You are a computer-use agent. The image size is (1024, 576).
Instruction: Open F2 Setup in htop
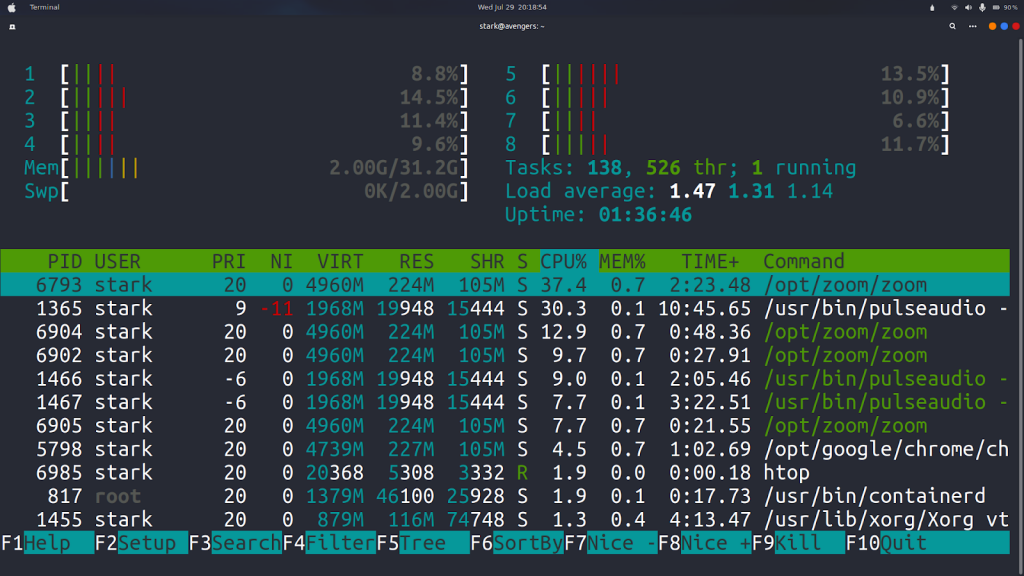pyautogui.click(x=141, y=543)
